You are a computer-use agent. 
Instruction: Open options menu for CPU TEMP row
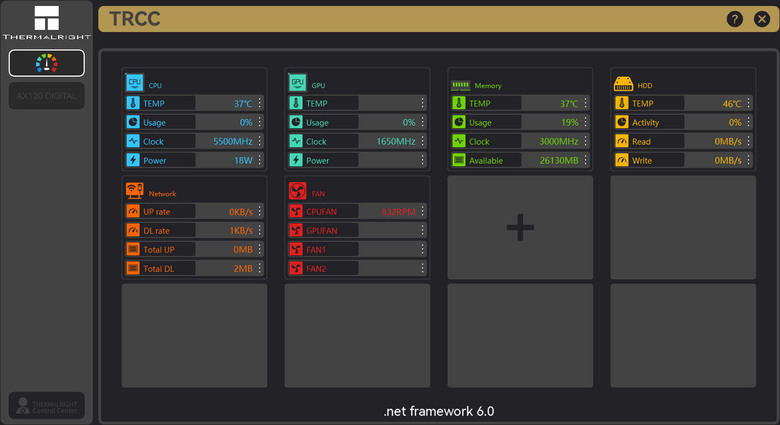pos(260,103)
